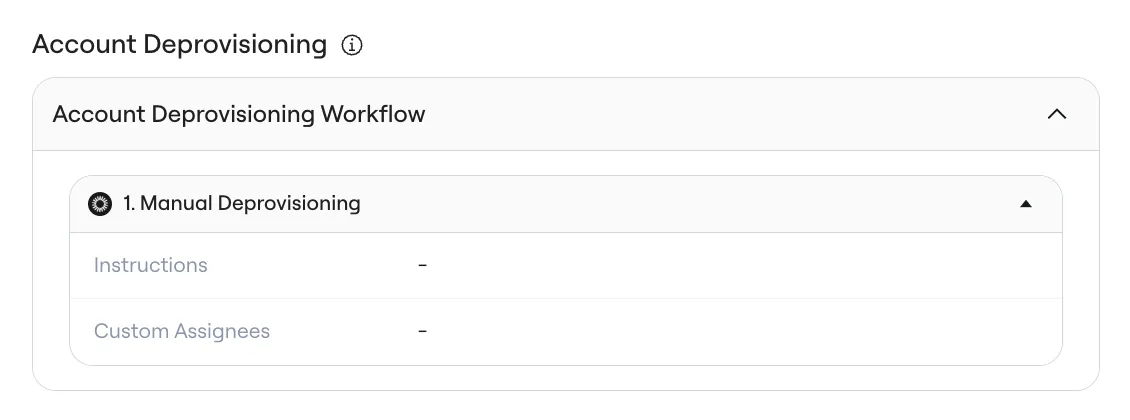The width and height of the screenshot is (1130, 420).
Task: Click the info icon beside Account Deprovisioning
Action: pyautogui.click(x=352, y=45)
